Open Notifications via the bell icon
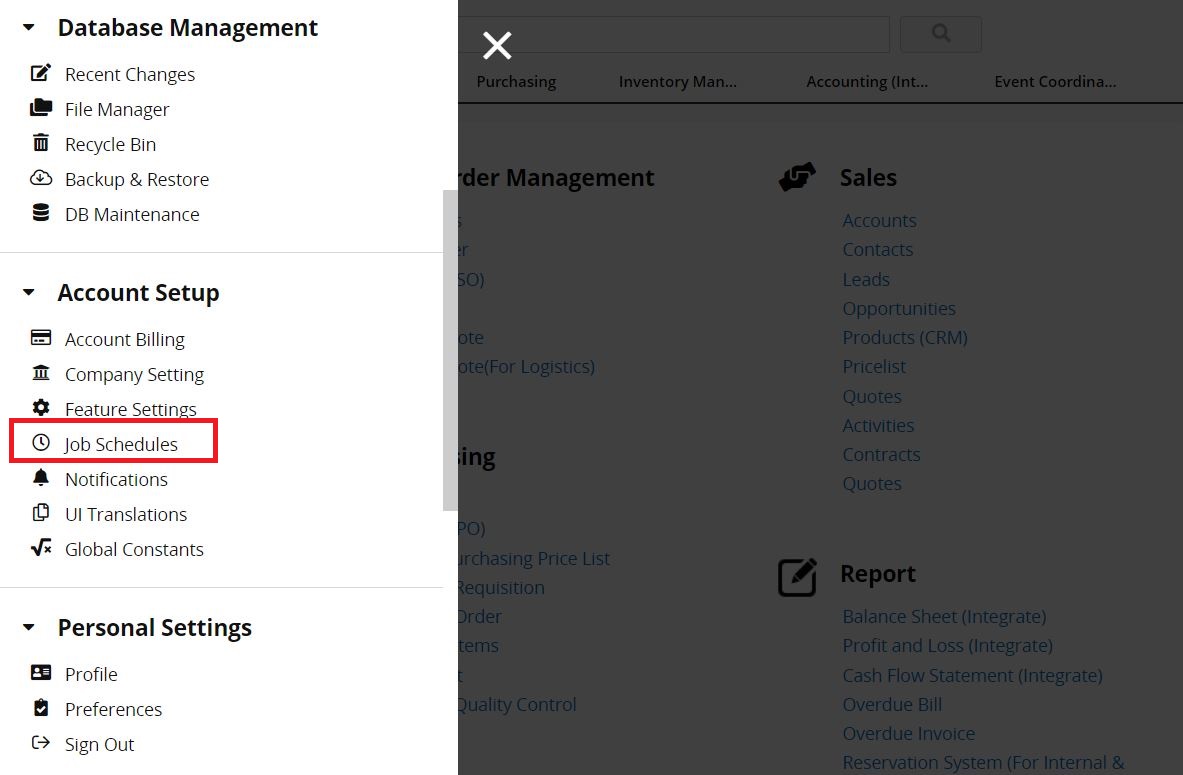Image resolution: width=1183 pixels, height=775 pixels. point(41,478)
